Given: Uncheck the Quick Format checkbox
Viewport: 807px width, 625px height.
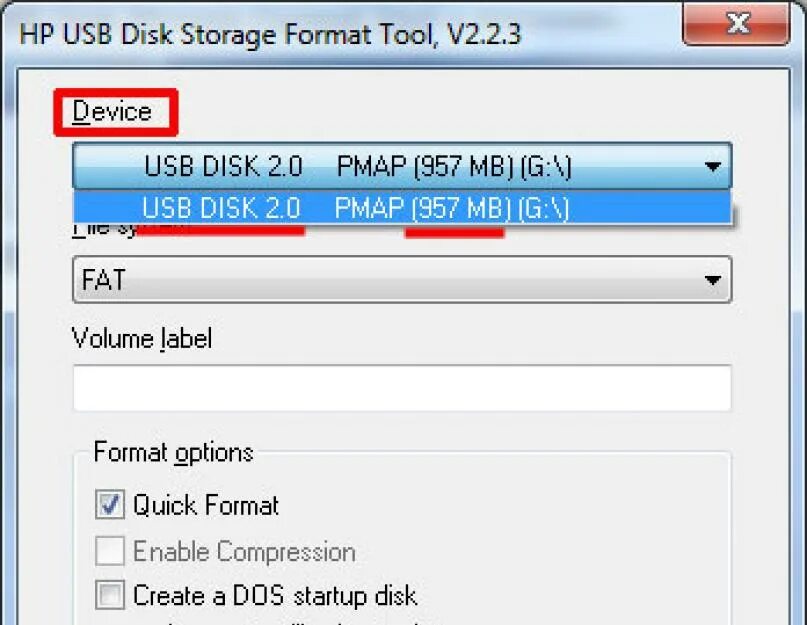Looking at the screenshot, I should pyautogui.click(x=110, y=504).
